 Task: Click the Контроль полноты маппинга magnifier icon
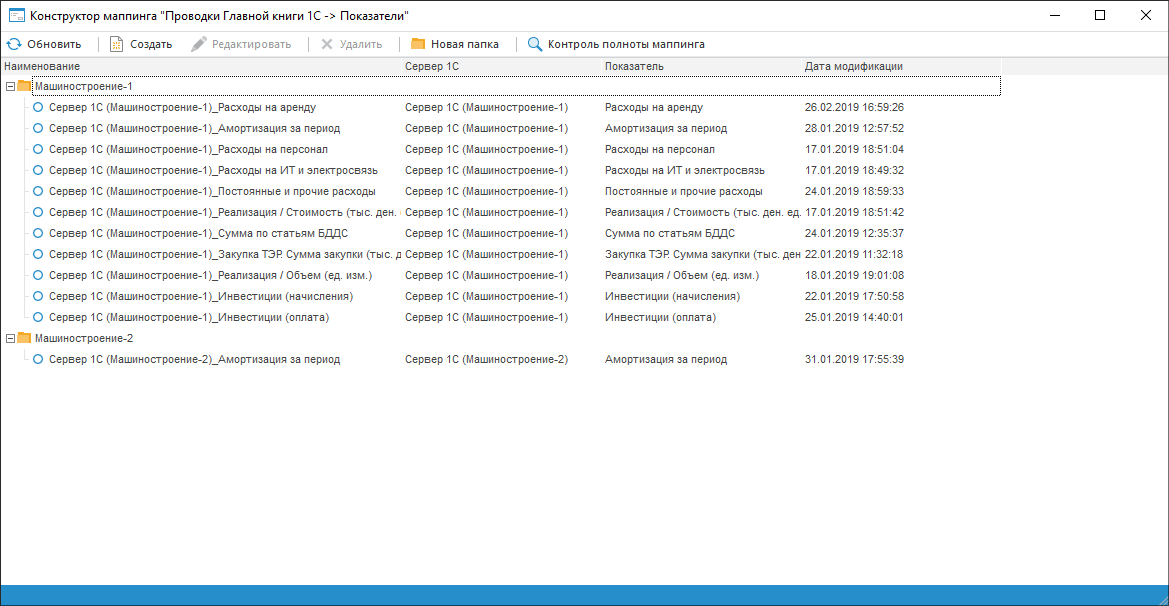coord(535,44)
